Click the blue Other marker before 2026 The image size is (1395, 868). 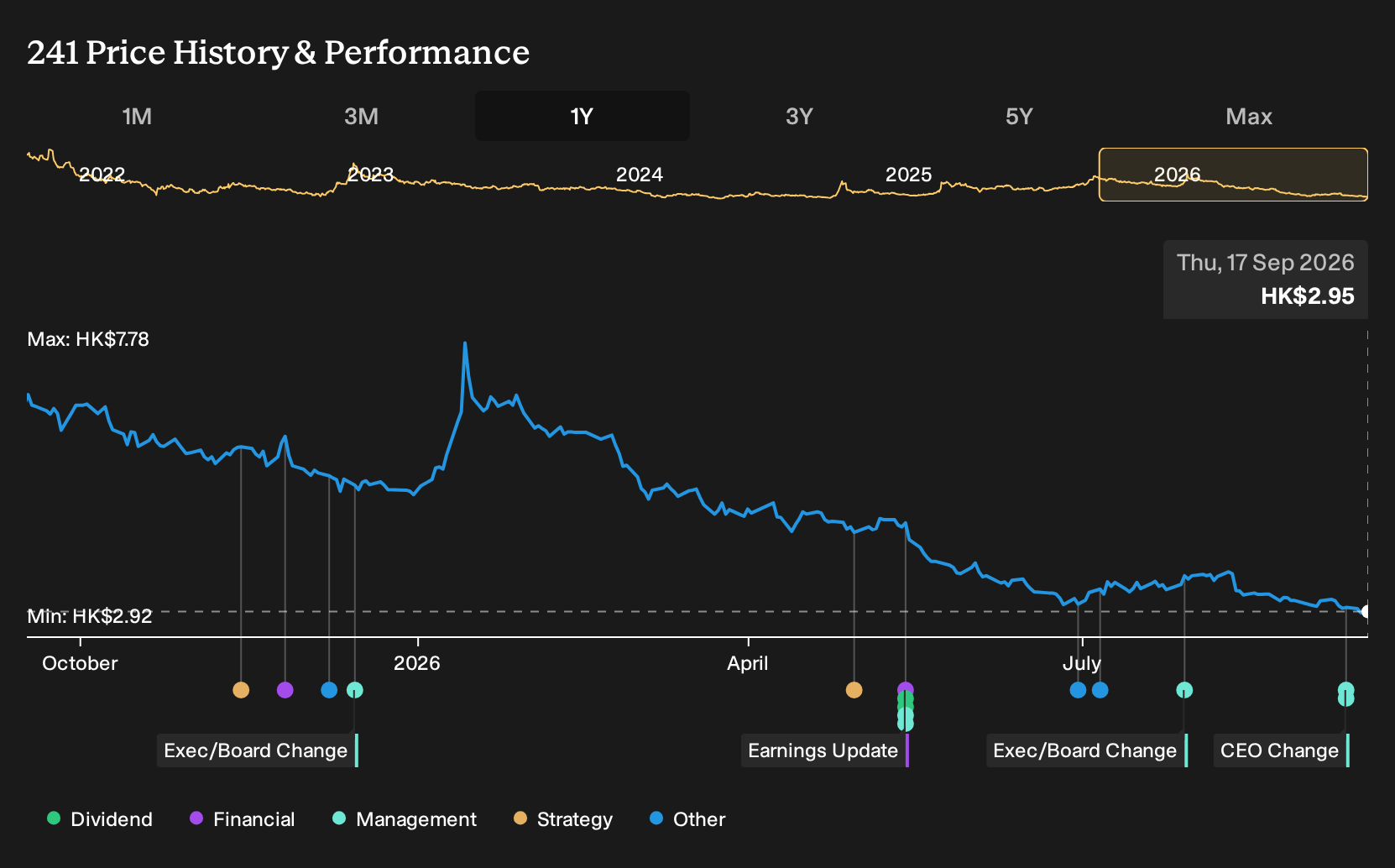click(329, 690)
